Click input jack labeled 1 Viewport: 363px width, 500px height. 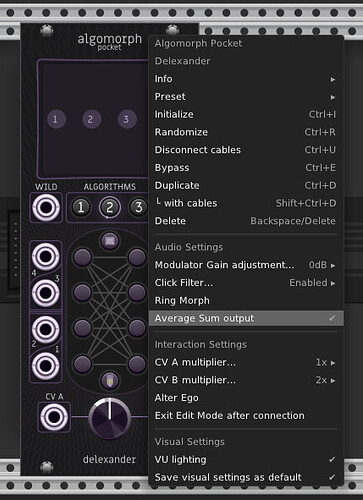click(x=46, y=366)
